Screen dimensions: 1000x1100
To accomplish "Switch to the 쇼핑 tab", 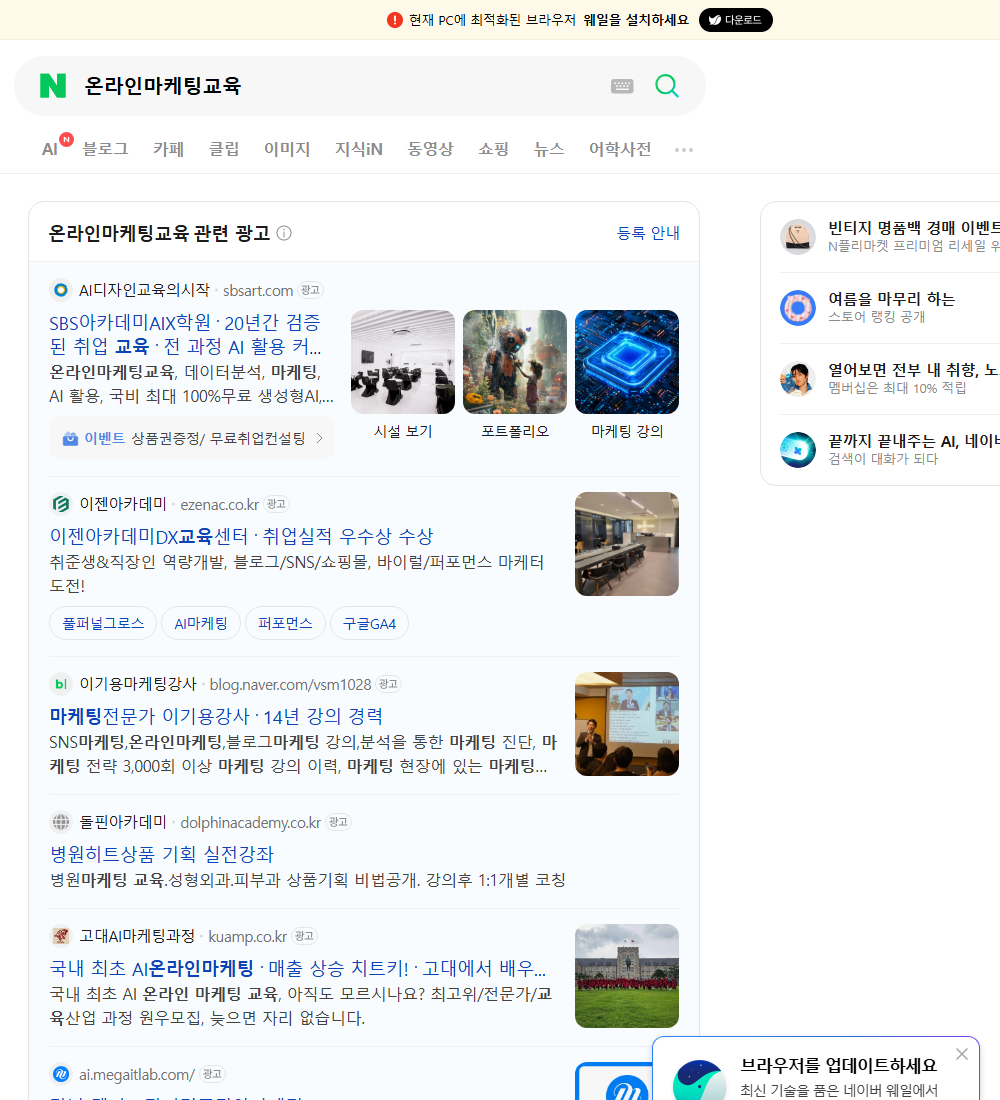I will tap(493, 149).
